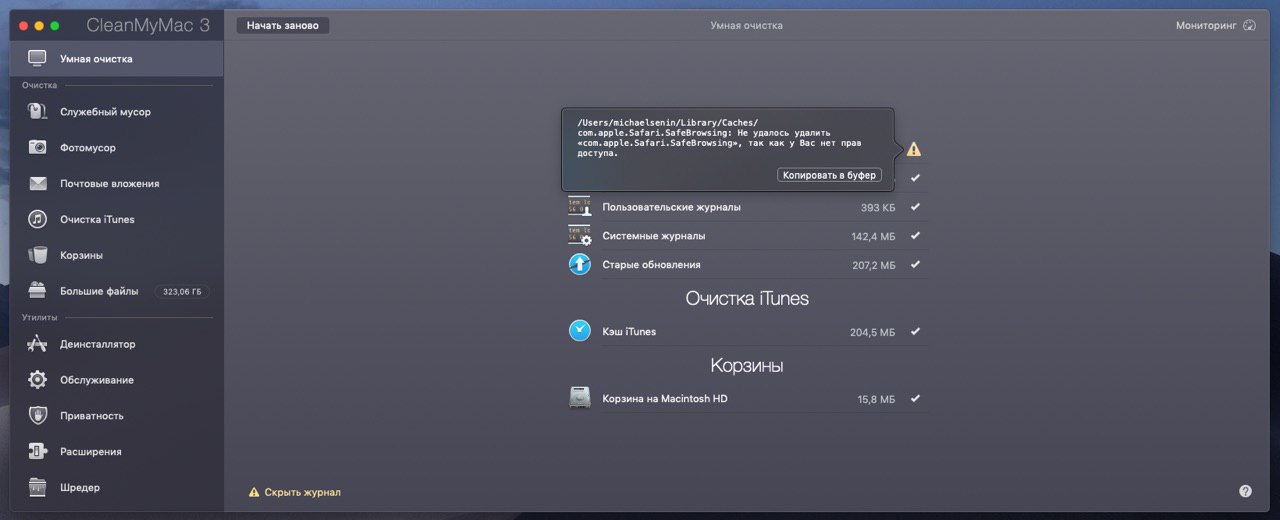Click the 15,8 МБ size value

(x=876, y=399)
